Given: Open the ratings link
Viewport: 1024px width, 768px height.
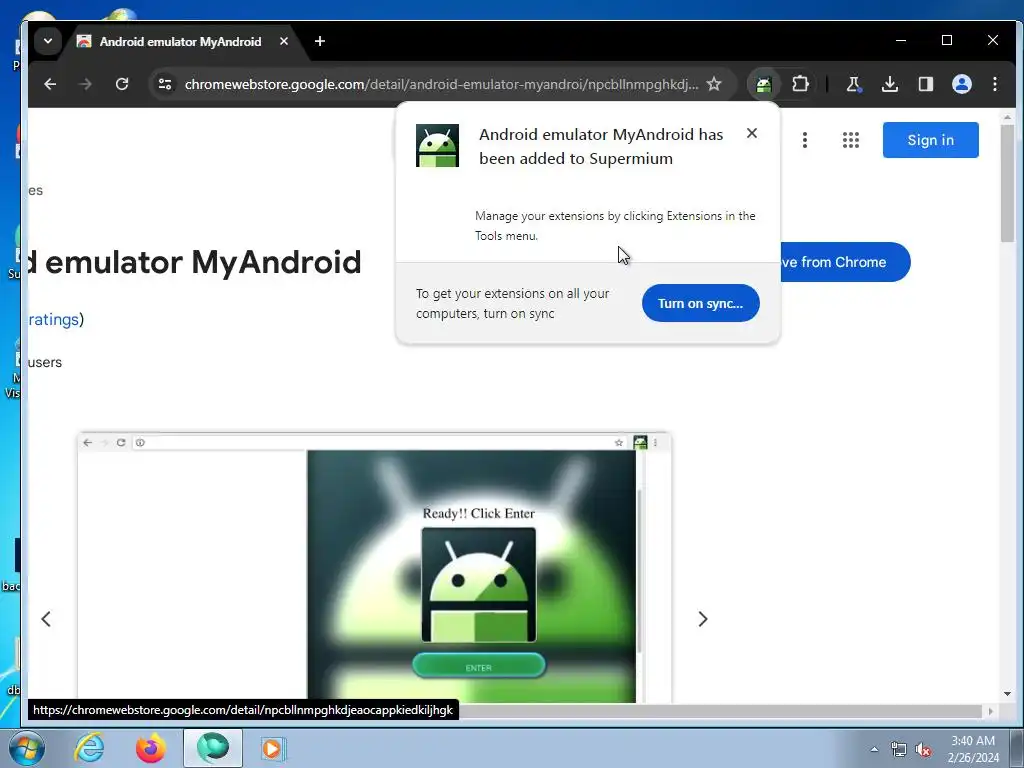Looking at the screenshot, I should point(54,319).
